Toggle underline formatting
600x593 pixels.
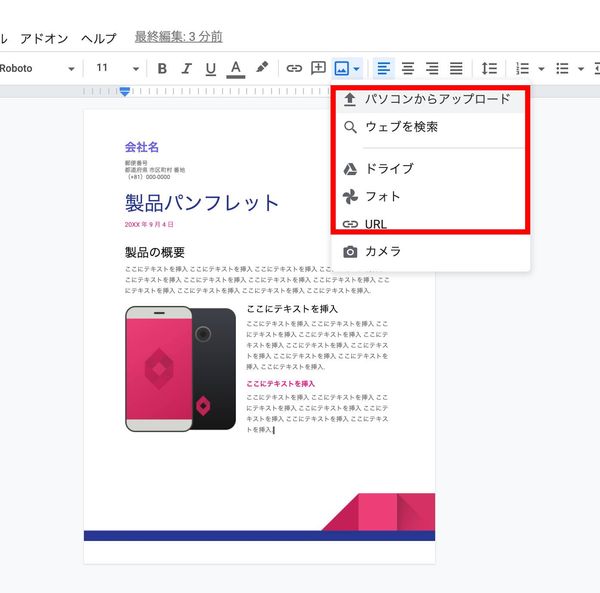[x=210, y=69]
